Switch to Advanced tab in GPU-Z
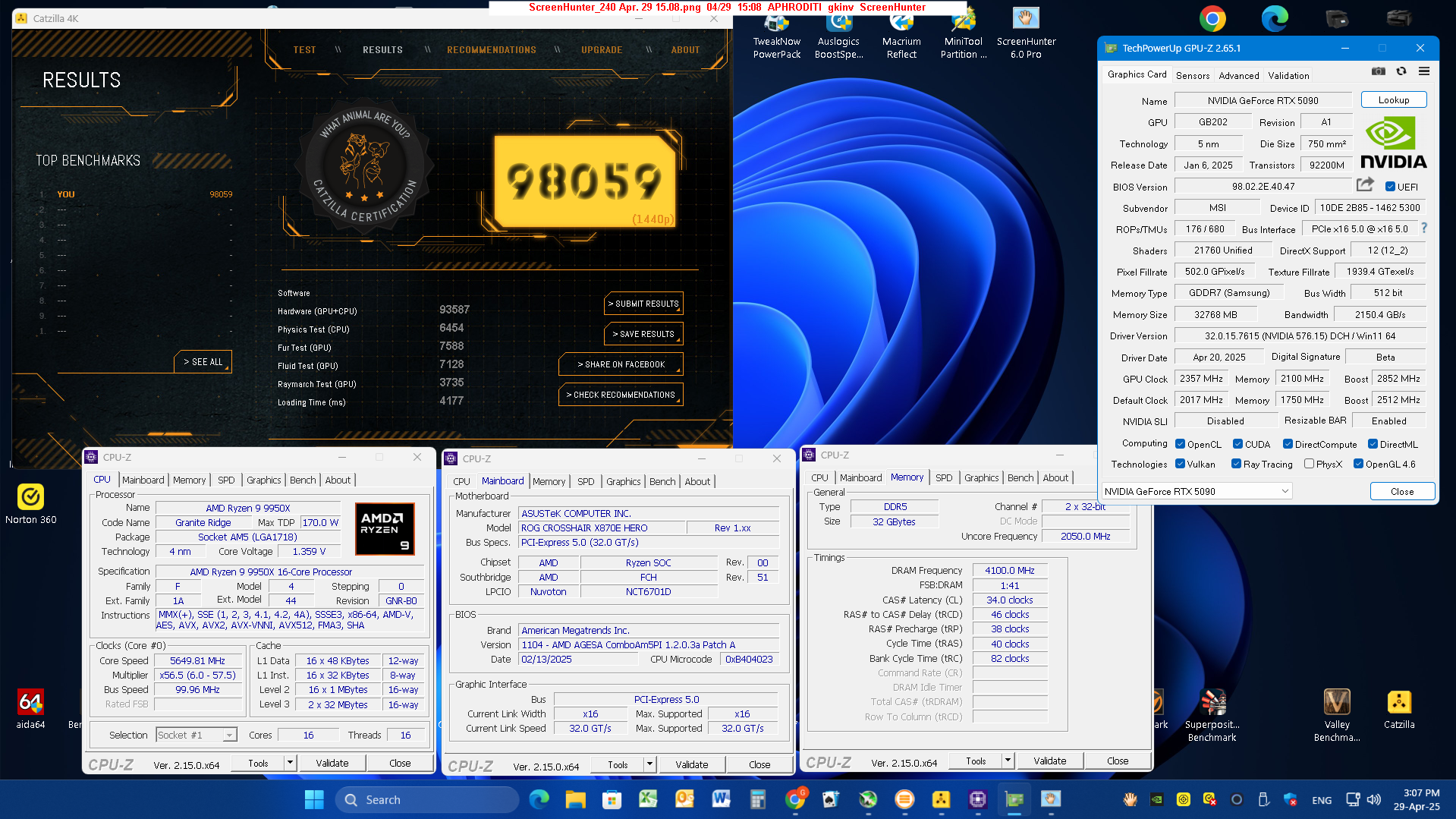The height and width of the screenshot is (819, 1456). (x=1239, y=75)
